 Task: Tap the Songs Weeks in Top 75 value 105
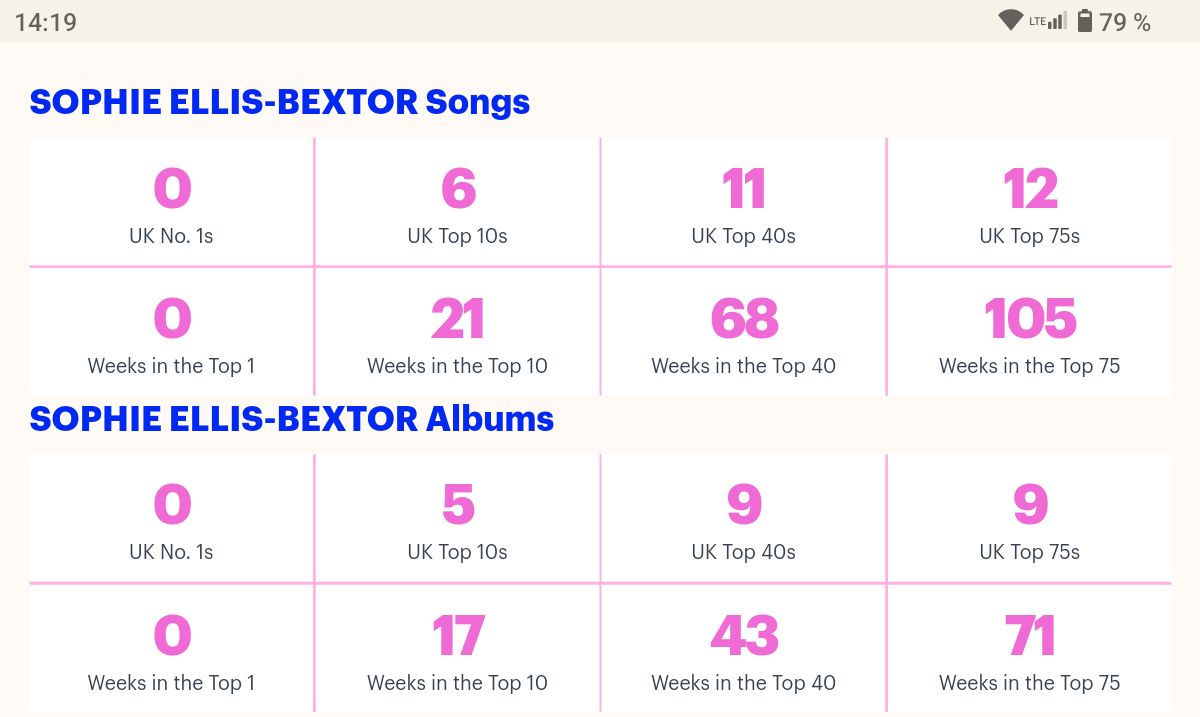[1030, 319]
